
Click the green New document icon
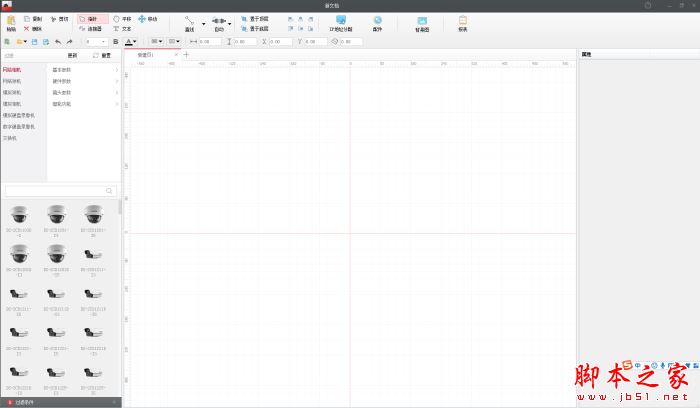7,42
